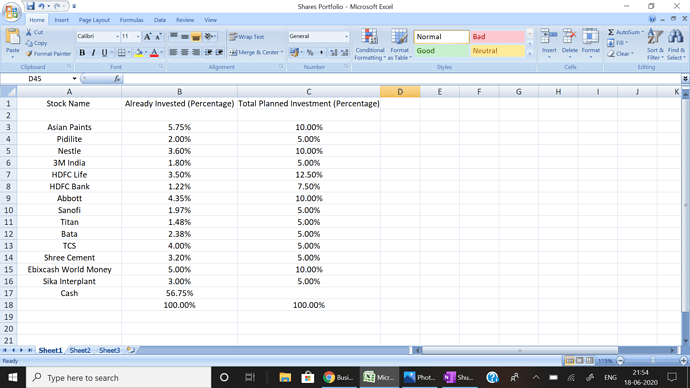Open Conditional Formatting in the ribbon
Viewport: 690px width, 388px height.
[370, 44]
